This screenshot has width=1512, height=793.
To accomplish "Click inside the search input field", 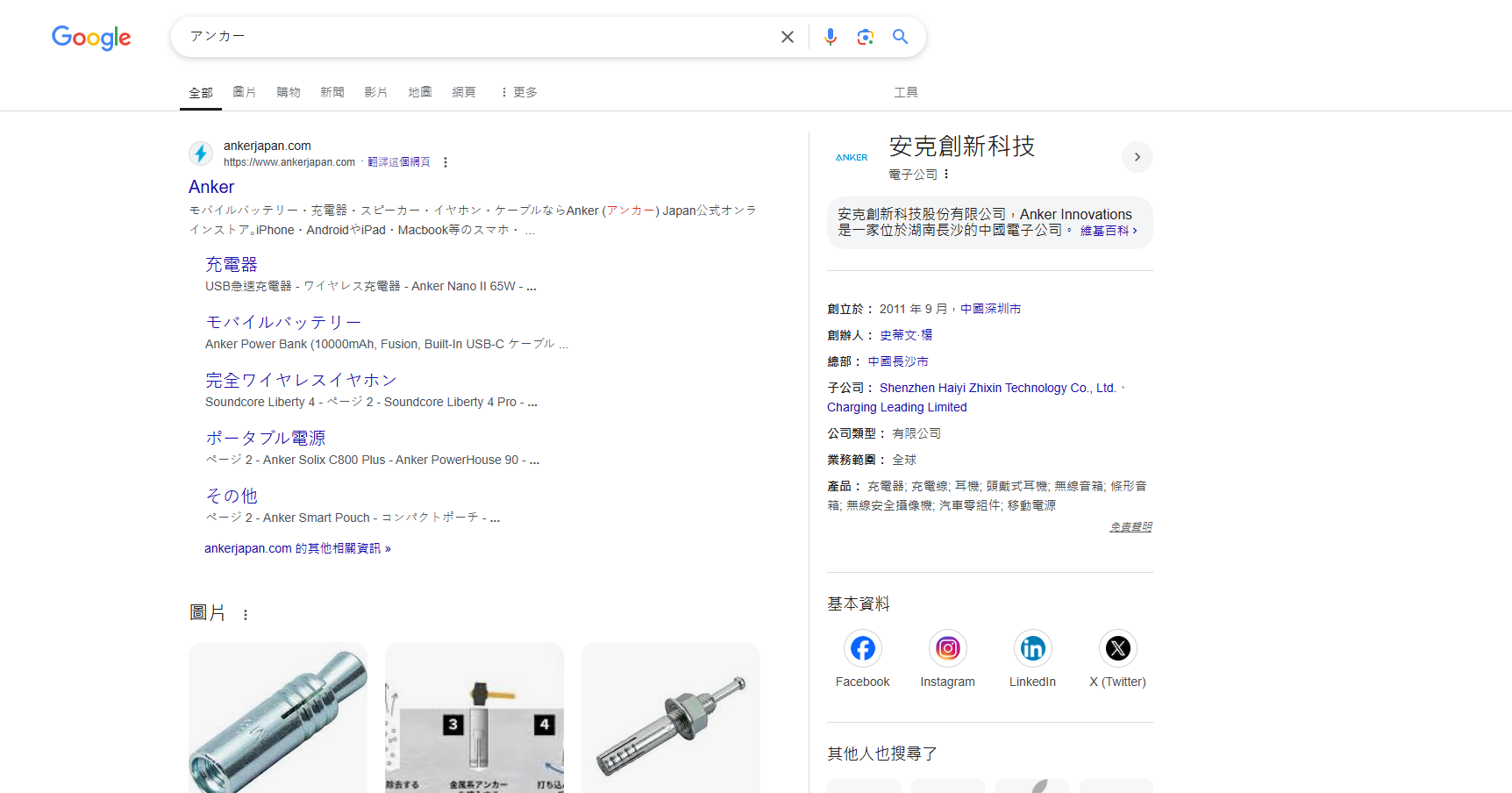I will point(478,37).
